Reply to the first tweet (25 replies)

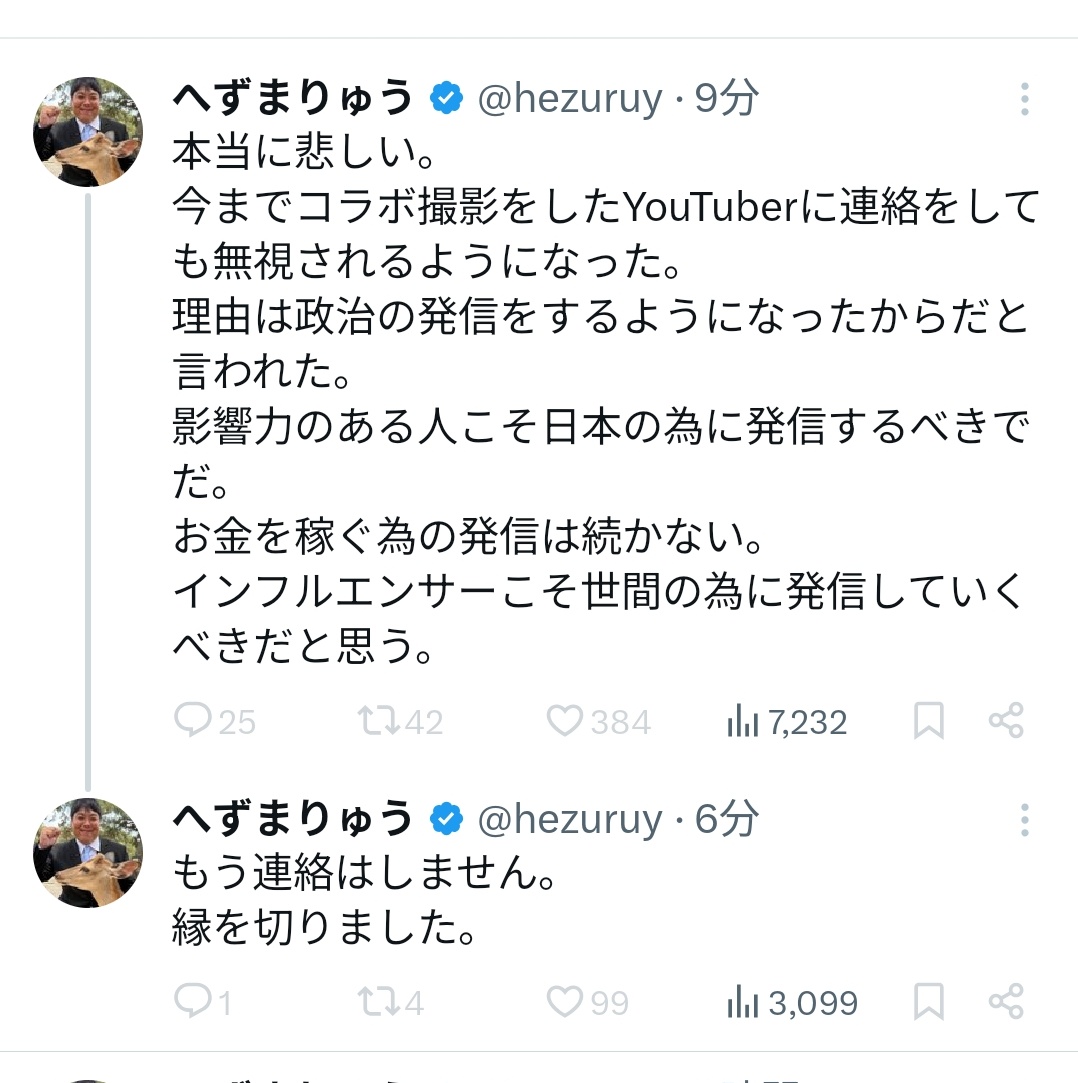pos(191,721)
